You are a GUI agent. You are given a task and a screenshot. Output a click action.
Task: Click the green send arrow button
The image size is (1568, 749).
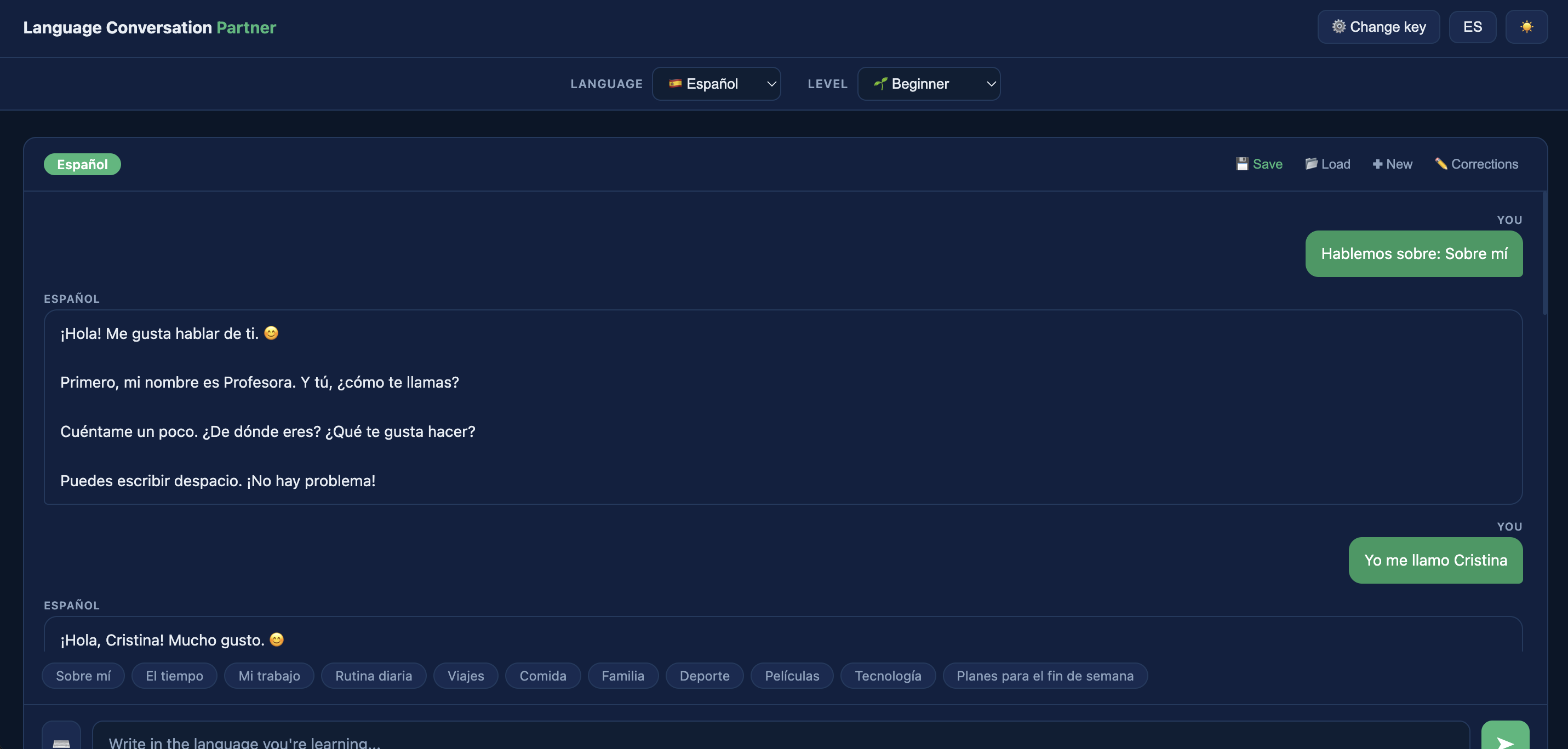tap(1504, 736)
